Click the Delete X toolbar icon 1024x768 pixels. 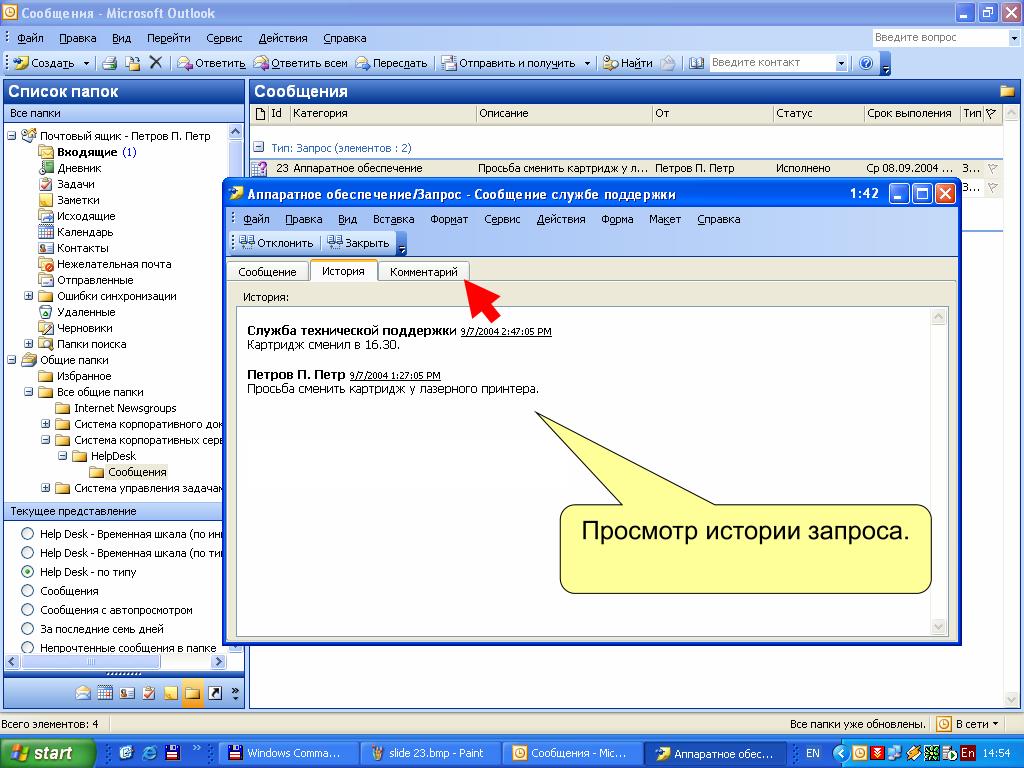tap(155, 63)
